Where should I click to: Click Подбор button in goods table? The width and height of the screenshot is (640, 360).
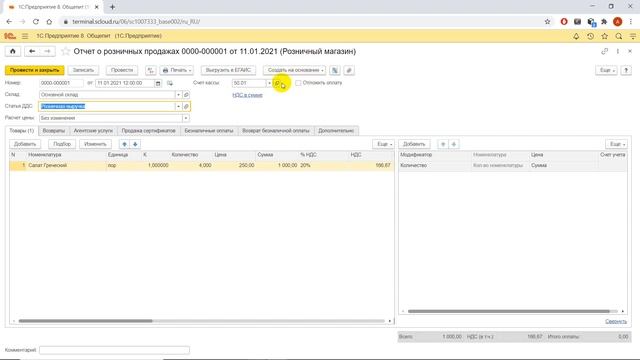point(62,144)
